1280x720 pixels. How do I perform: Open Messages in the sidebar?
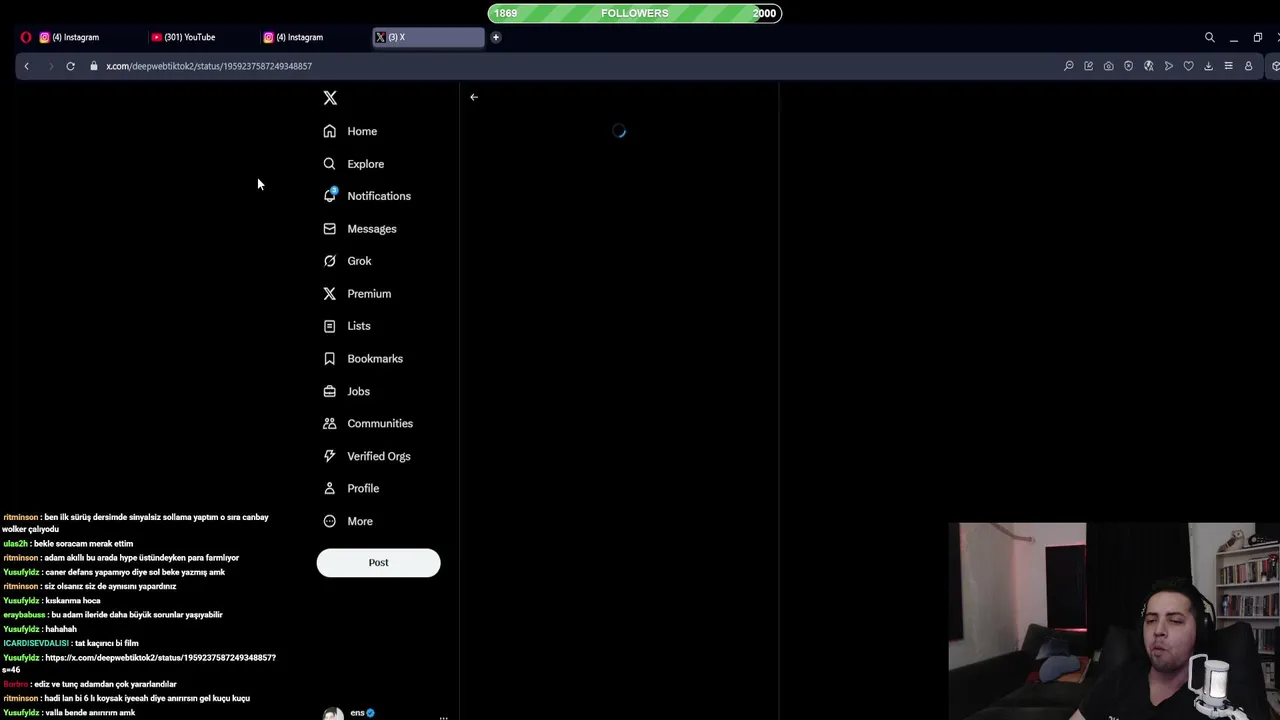[x=360, y=229]
